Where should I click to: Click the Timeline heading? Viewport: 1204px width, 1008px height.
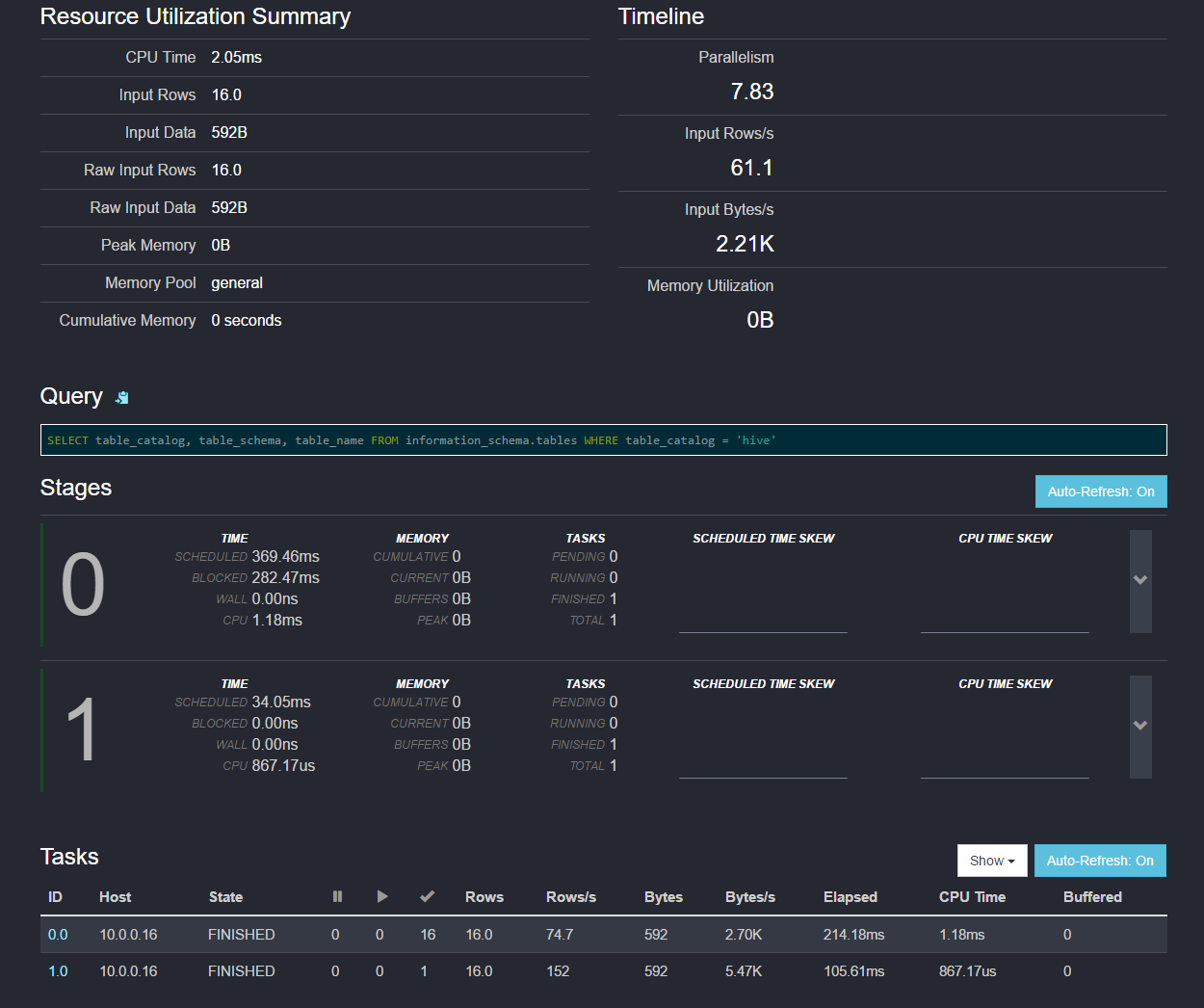click(x=662, y=16)
